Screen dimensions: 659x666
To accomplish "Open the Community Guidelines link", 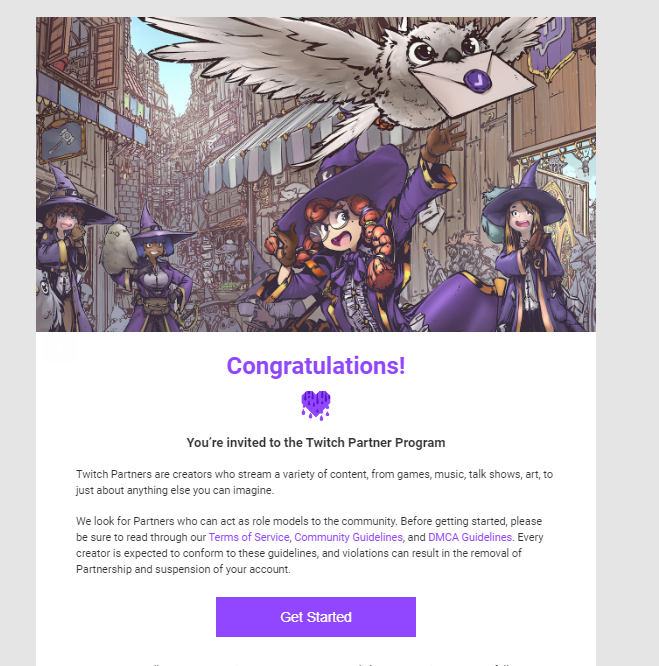I will pyautogui.click(x=348, y=537).
